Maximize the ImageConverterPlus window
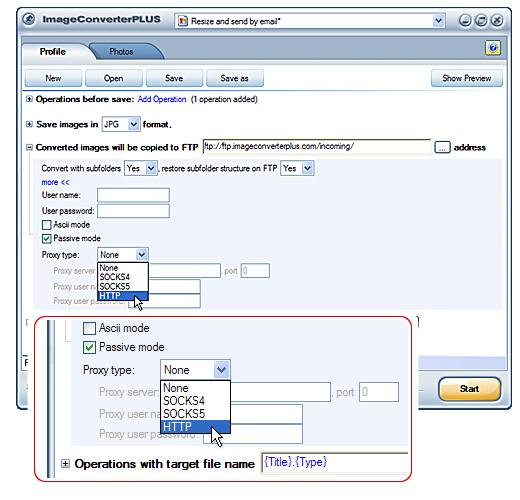This screenshot has width=520, height=500. tap(481, 20)
